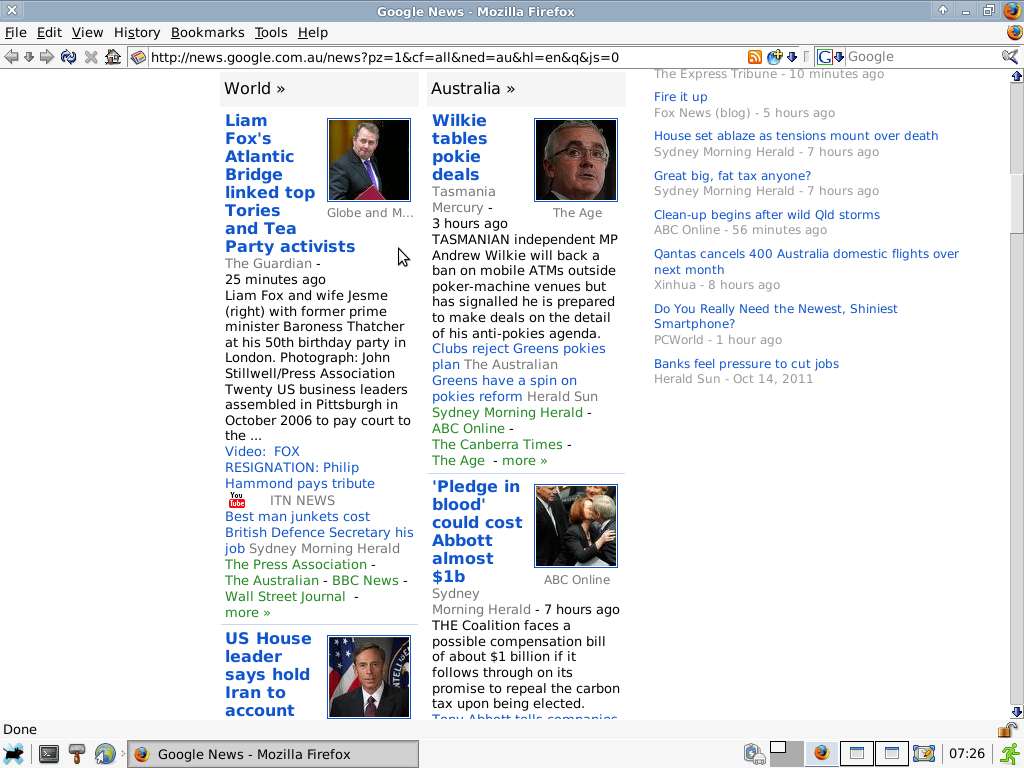The width and height of the screenshot is (1024, 768).
Task: Click the Firefox throbber icon beside the menu bar
Action: [1014, 32]
